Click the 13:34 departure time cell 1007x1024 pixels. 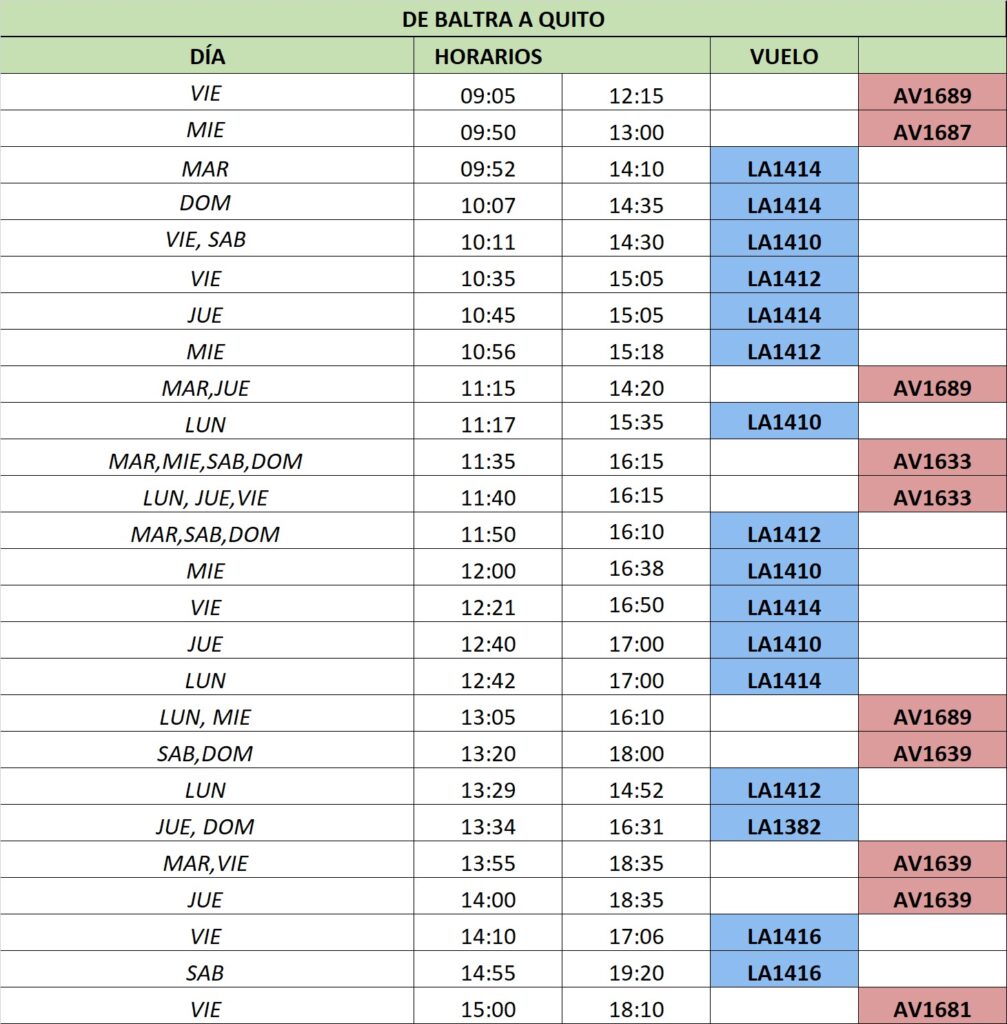click(x=488, y=827)
